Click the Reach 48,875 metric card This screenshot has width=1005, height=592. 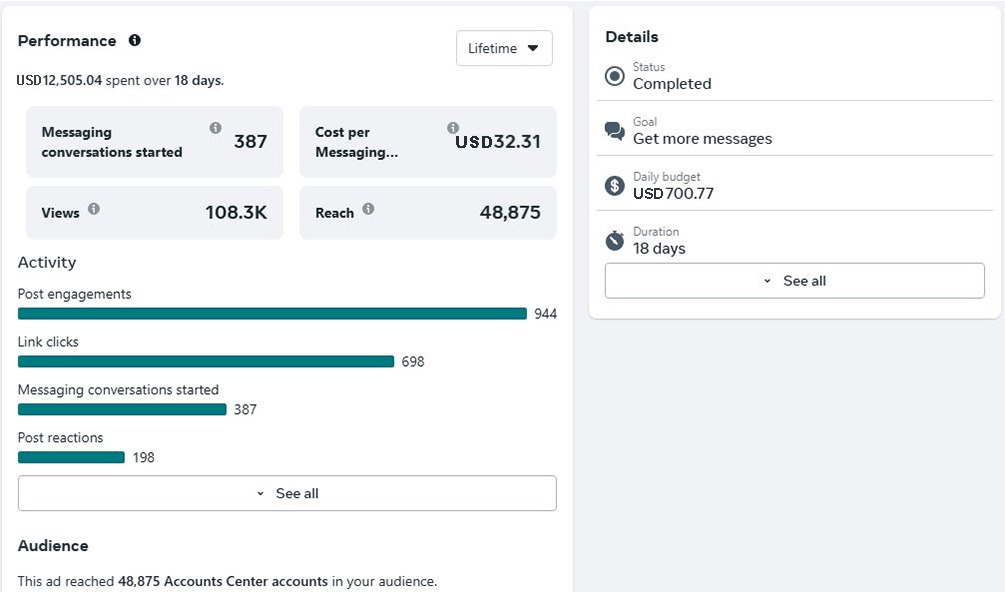click(x=428, y=212)
